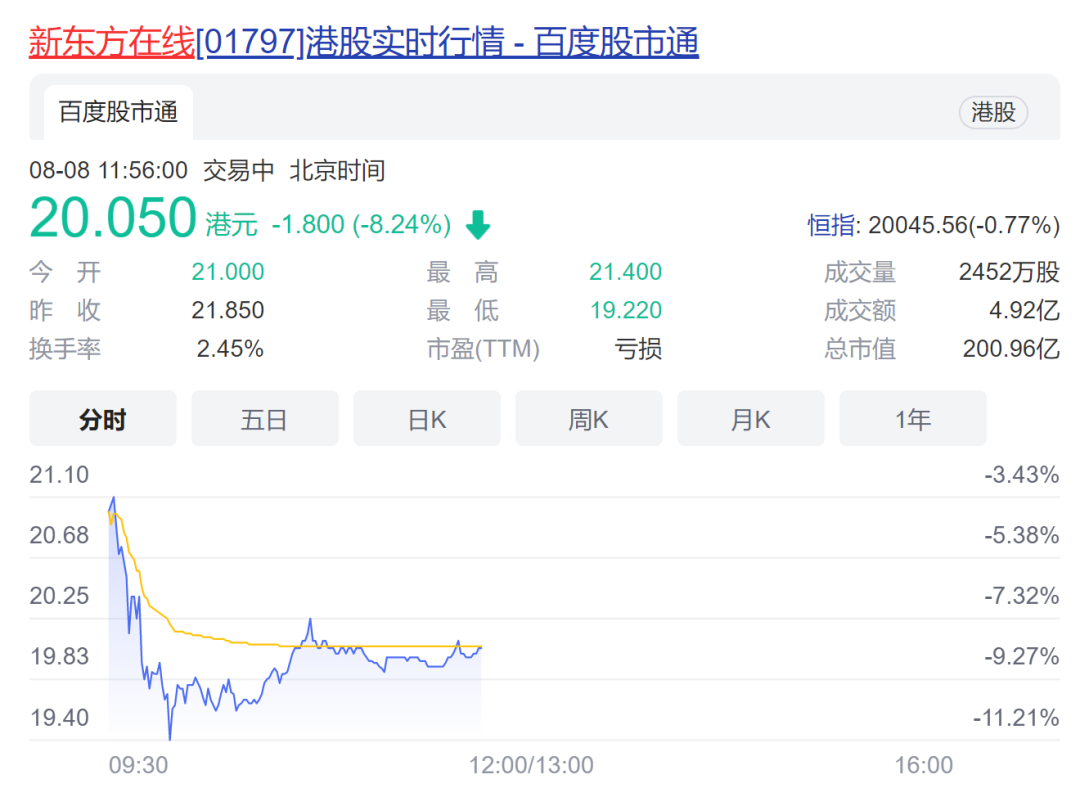Open the 日K daily candlestick view
This screenshot has height=788, width=1080.
pos(426,418)
